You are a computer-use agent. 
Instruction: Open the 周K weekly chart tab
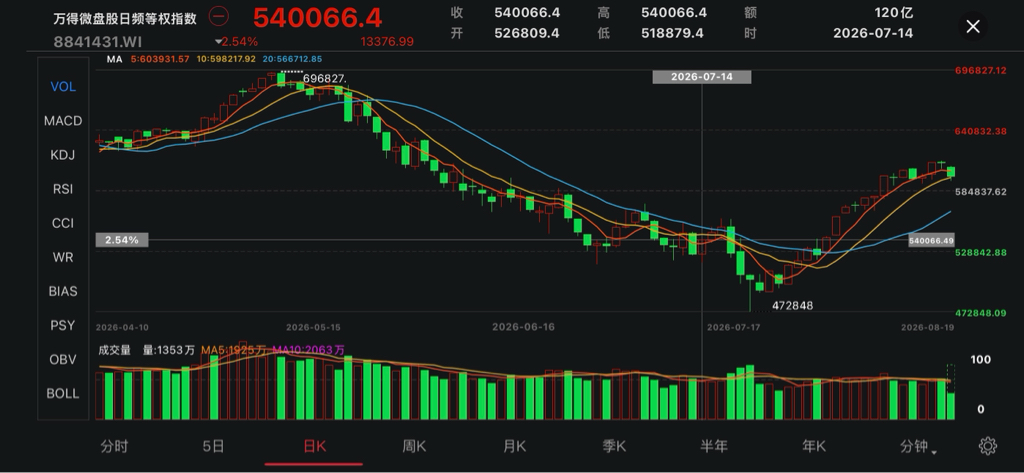(414, 446)
